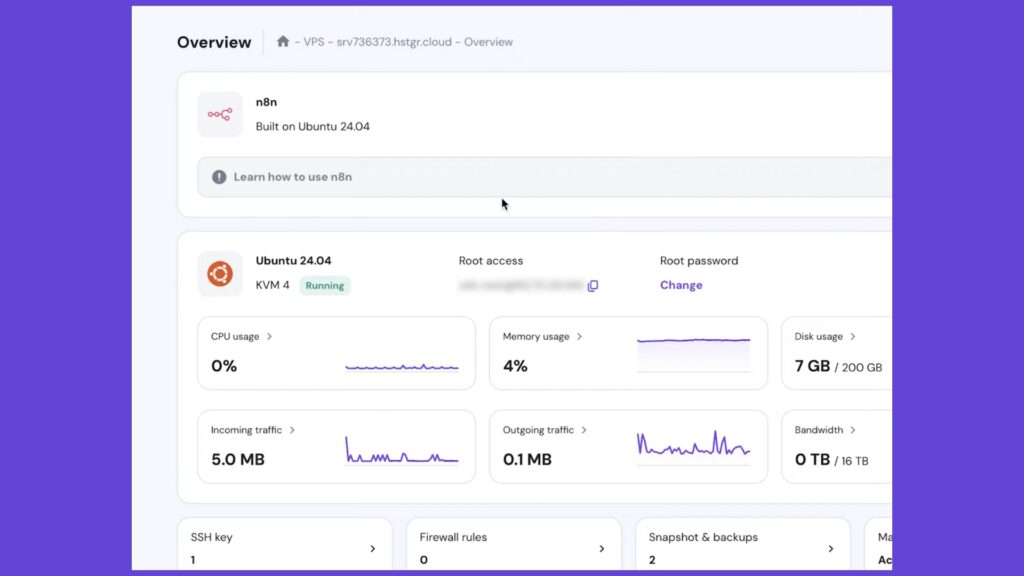This screenshot has width=1024, height=576.
Task: Copy the root access address
Action: tap(592, 285)
